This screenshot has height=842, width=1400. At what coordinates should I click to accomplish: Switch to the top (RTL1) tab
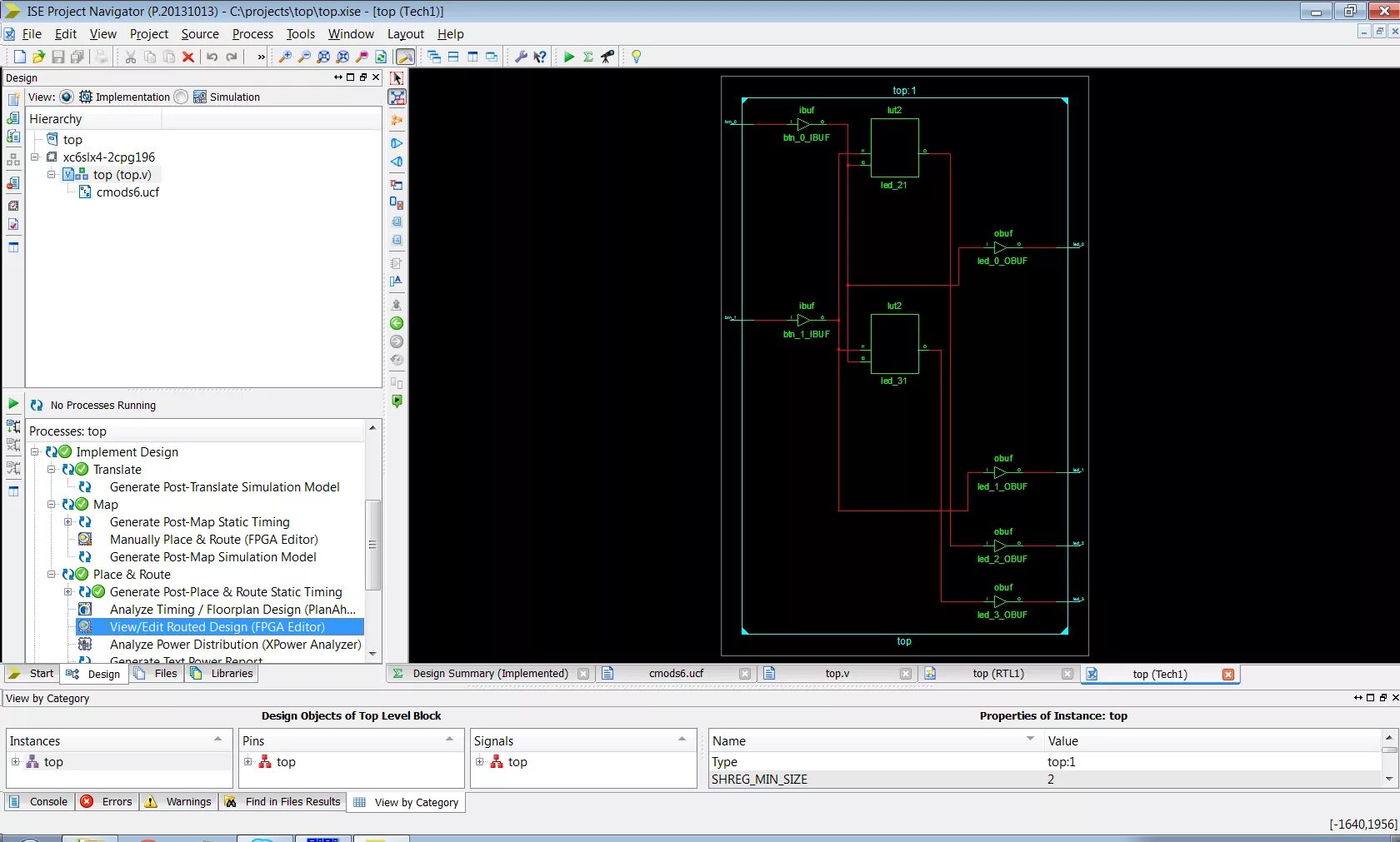pyautogui.click(x=998, y=674)
